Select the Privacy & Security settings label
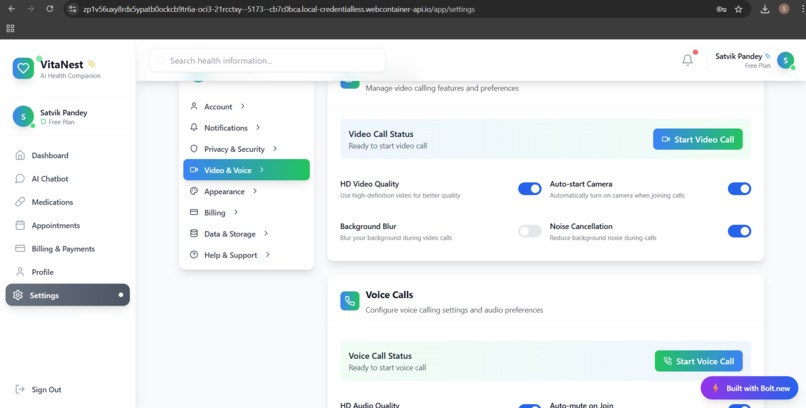Viewport: 806px width, 408px height. pos(234,149)
